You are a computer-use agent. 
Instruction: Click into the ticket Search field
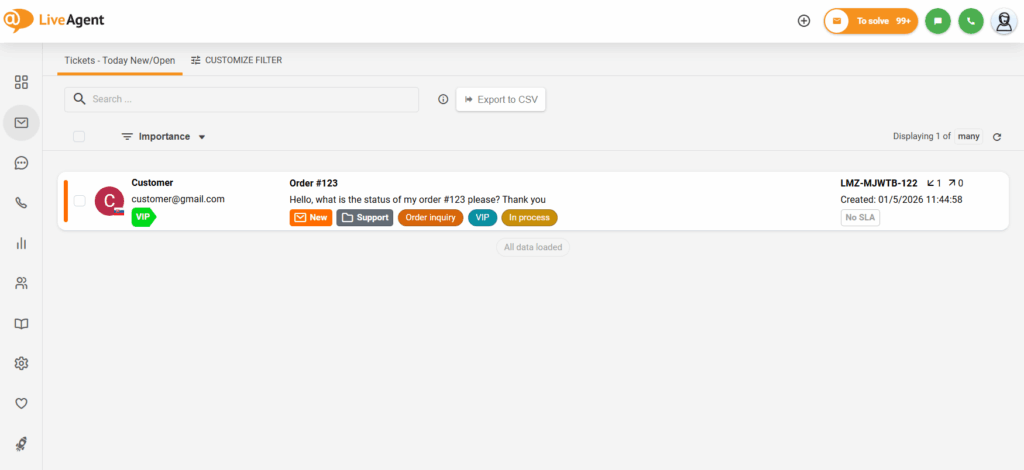pos(250,99)
